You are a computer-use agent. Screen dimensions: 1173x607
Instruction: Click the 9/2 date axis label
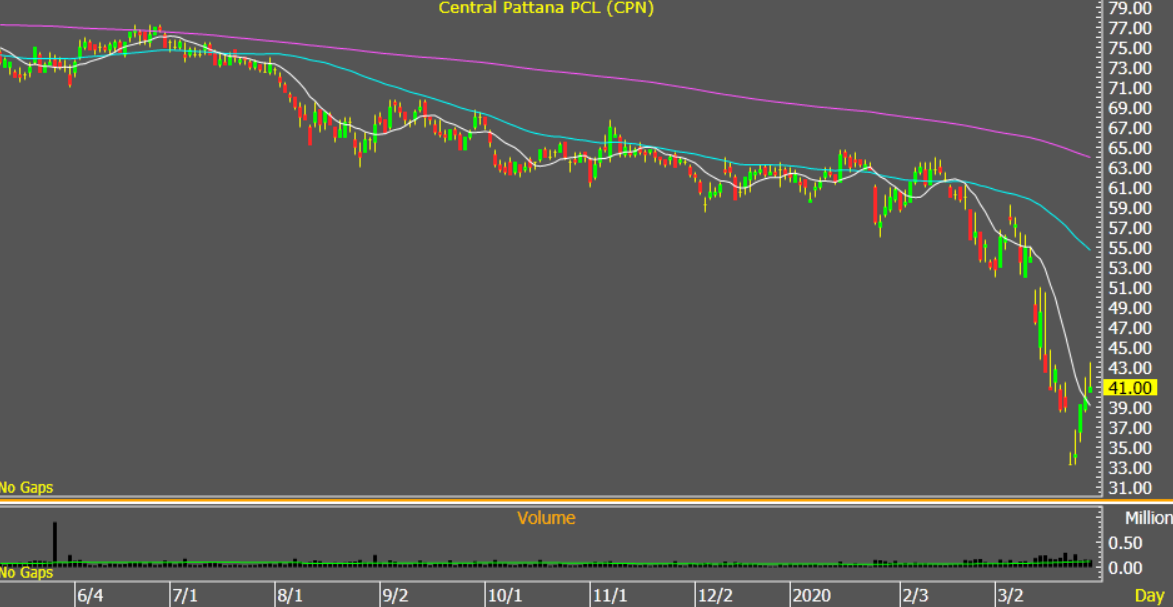pyautogui.click(x=396, y=596)
